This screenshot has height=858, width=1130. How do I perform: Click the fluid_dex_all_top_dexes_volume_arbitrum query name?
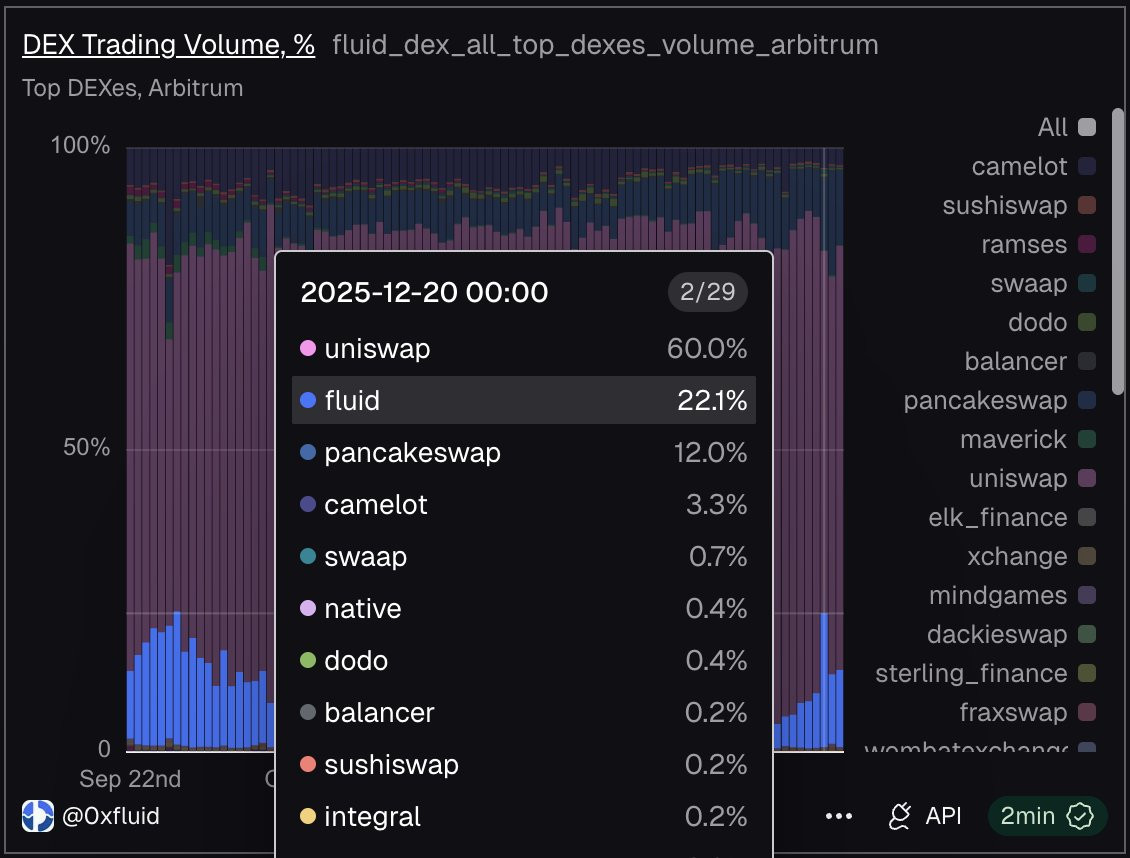coord(605,45)
